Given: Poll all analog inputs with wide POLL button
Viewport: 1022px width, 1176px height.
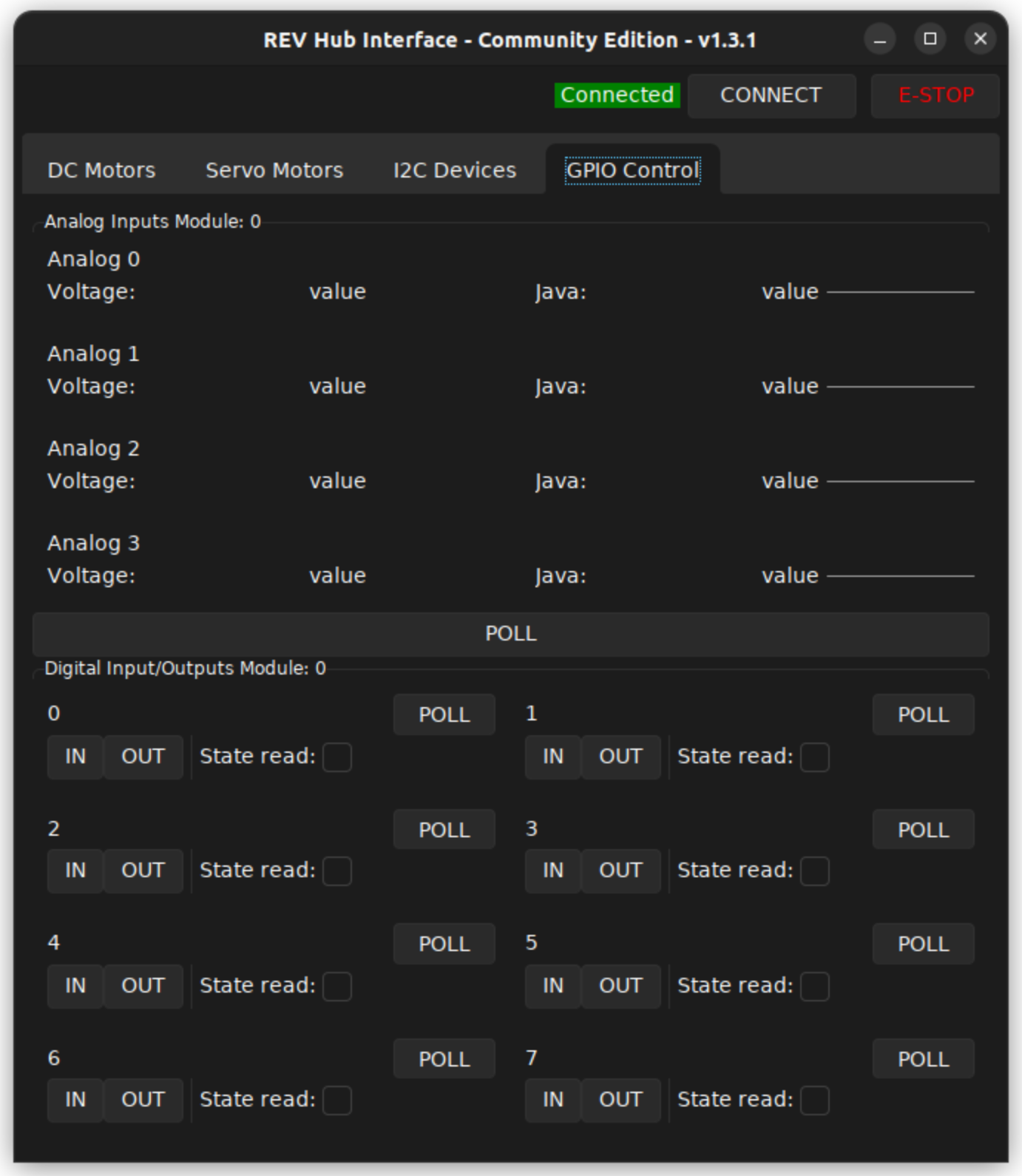Looking at the screenshot, I should [511, 634].
